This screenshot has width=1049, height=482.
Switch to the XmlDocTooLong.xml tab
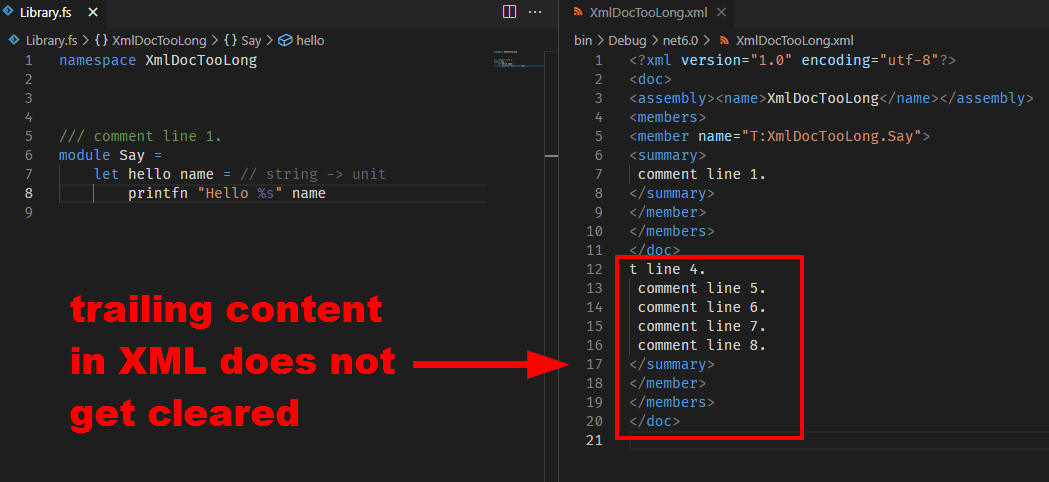pyautogui.click(x=649, y=13)
